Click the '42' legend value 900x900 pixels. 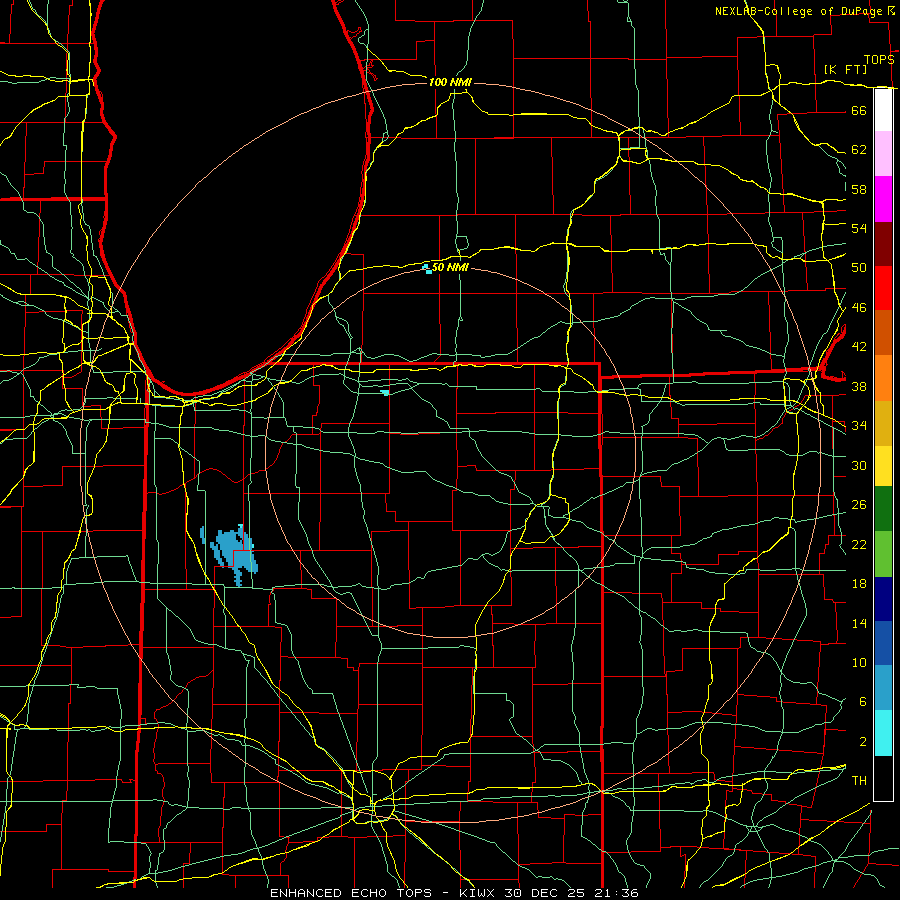859,347
